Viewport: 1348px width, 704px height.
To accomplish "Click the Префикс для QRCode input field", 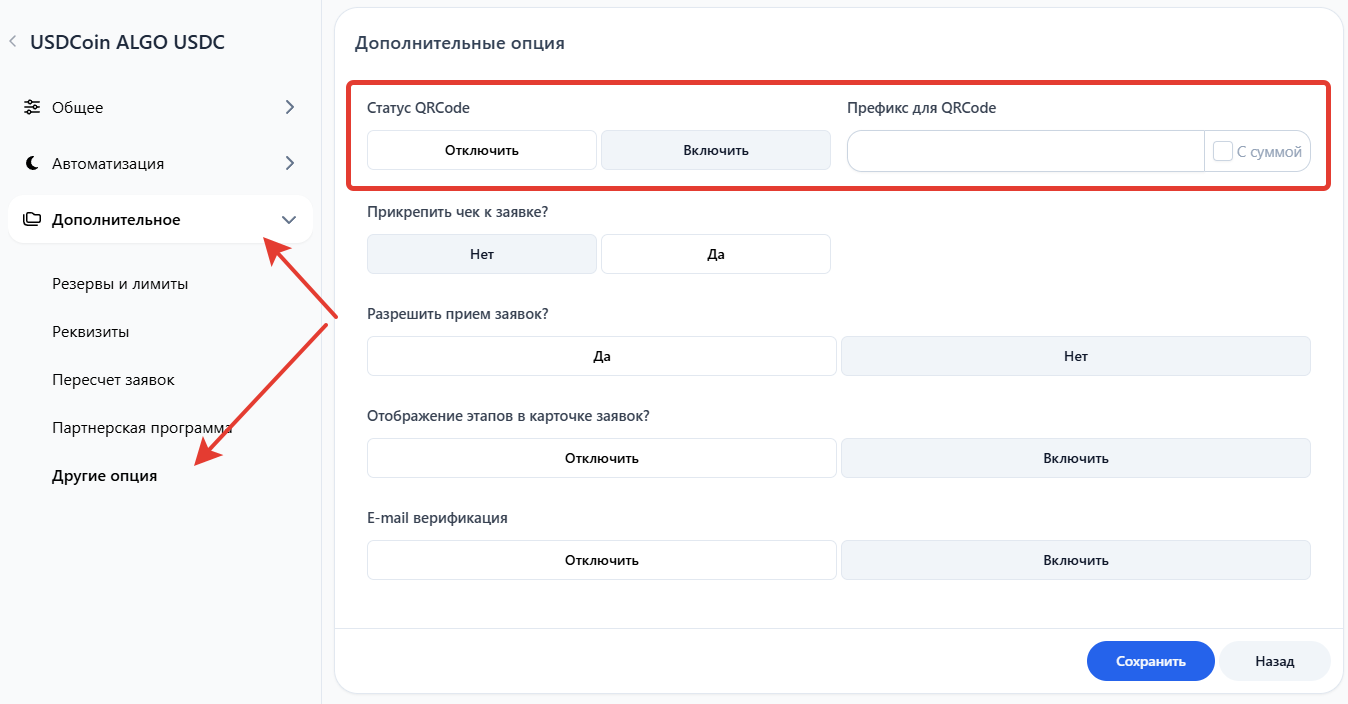I will [x=1025, y=151].
